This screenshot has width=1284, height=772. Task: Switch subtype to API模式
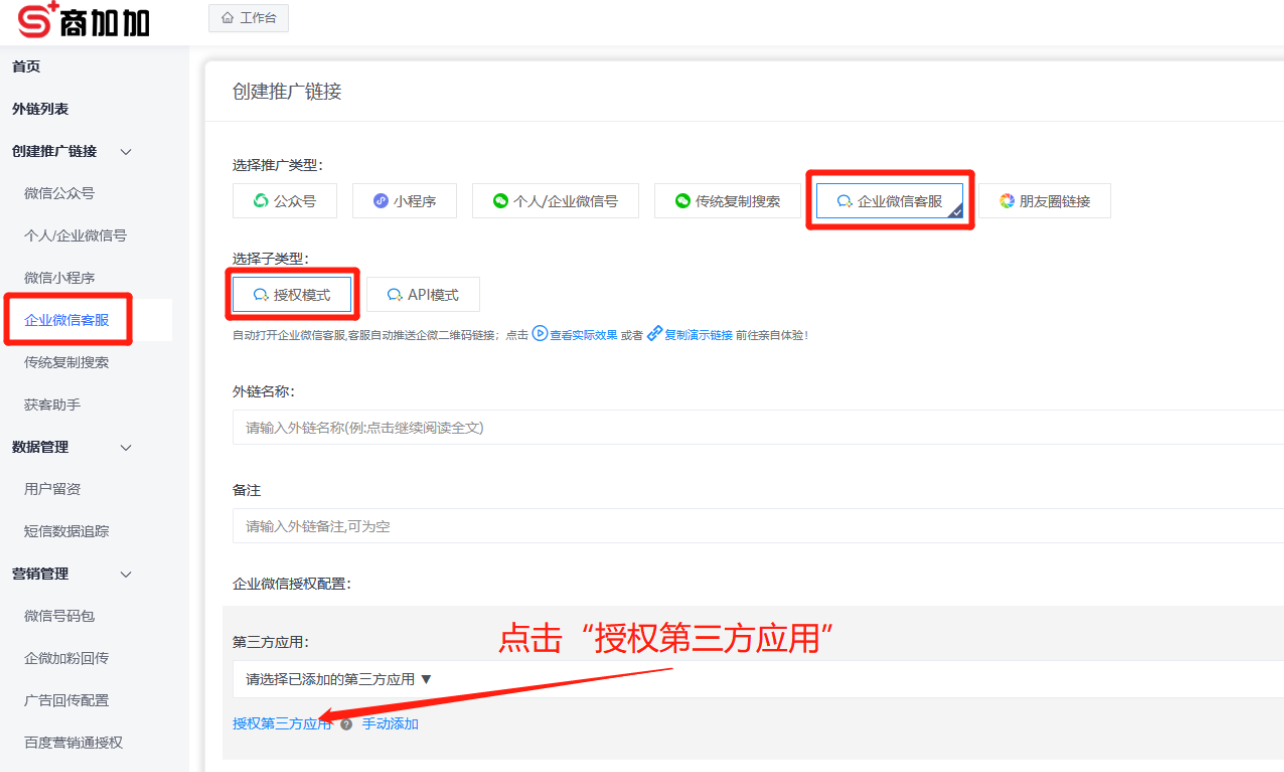pyautogui.click(x=423, y=295)
